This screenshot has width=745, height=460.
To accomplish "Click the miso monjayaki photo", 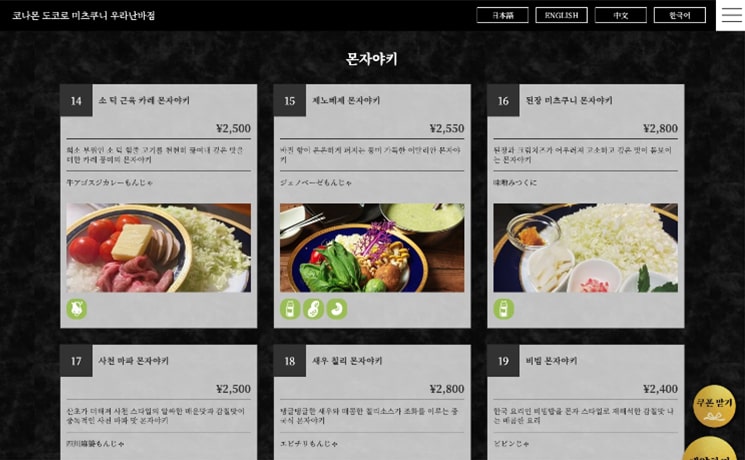I will 586,248.
